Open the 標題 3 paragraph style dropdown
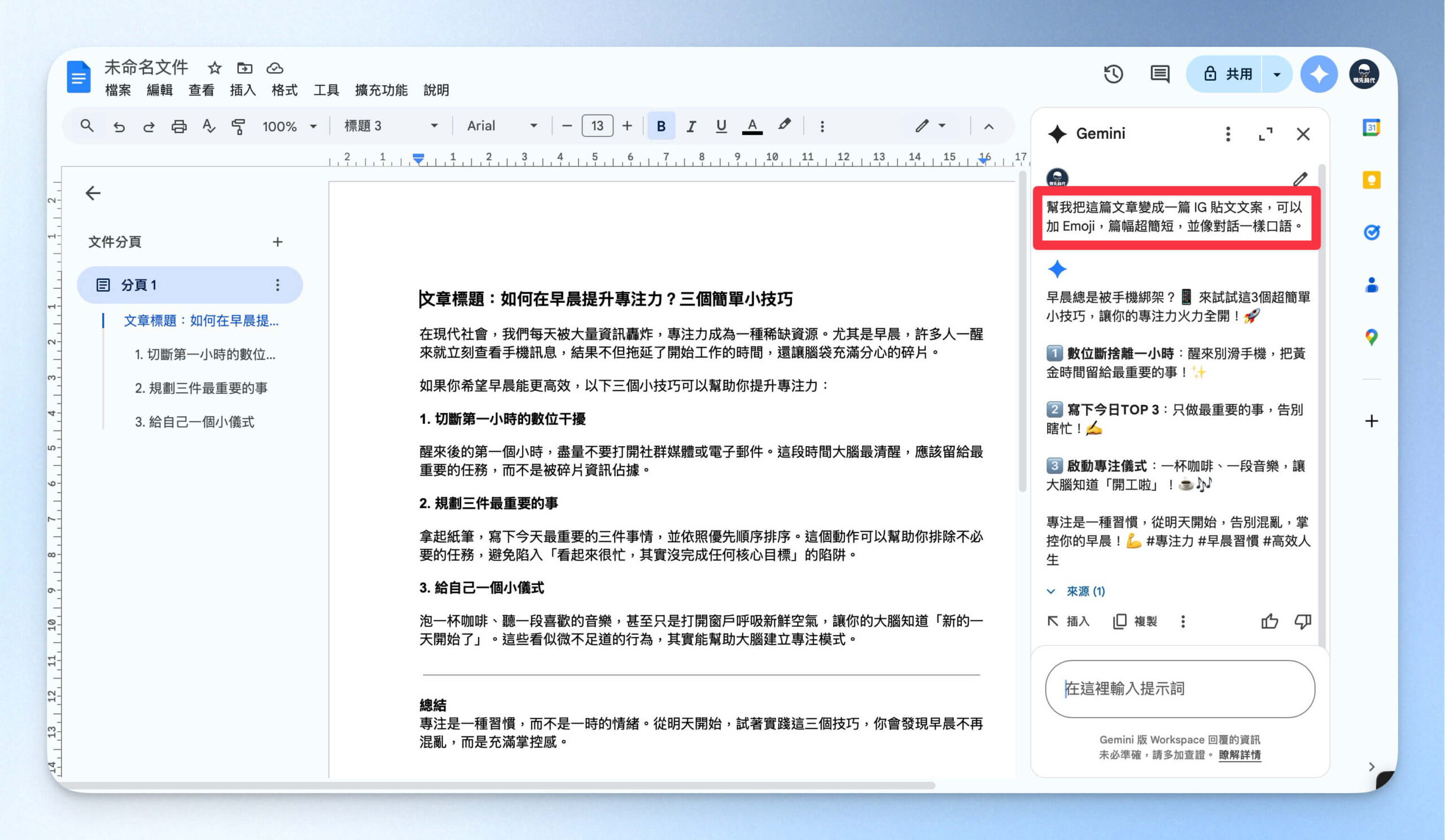The width and height of the screenshot is (1445, 840). 391,126
